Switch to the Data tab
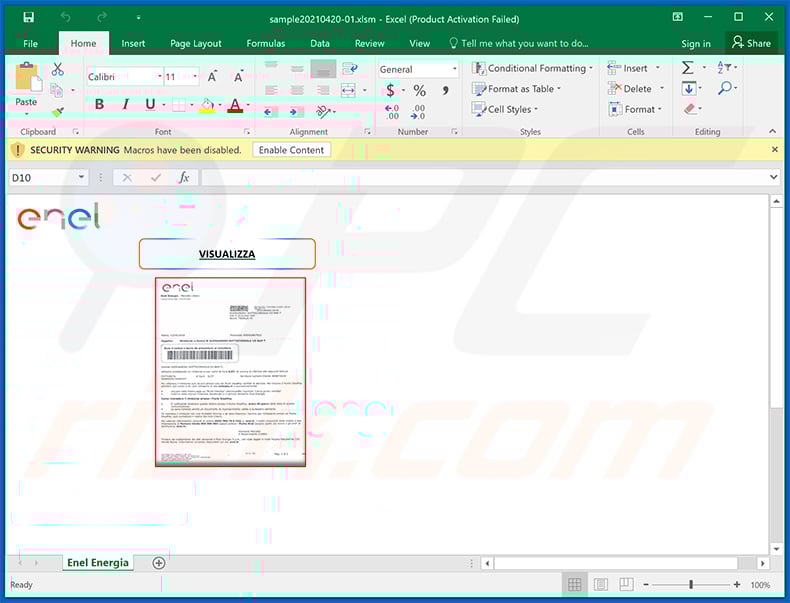The width and height of the screenshot is (790, 603). tap(320, 43)
